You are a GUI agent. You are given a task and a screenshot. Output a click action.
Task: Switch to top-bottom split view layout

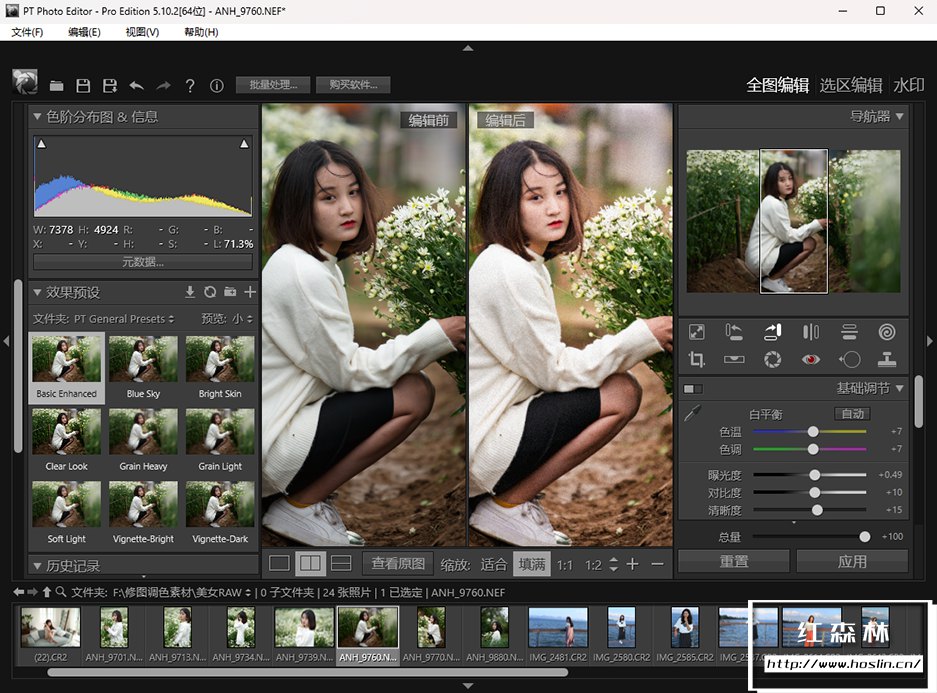tap(341, 564)
